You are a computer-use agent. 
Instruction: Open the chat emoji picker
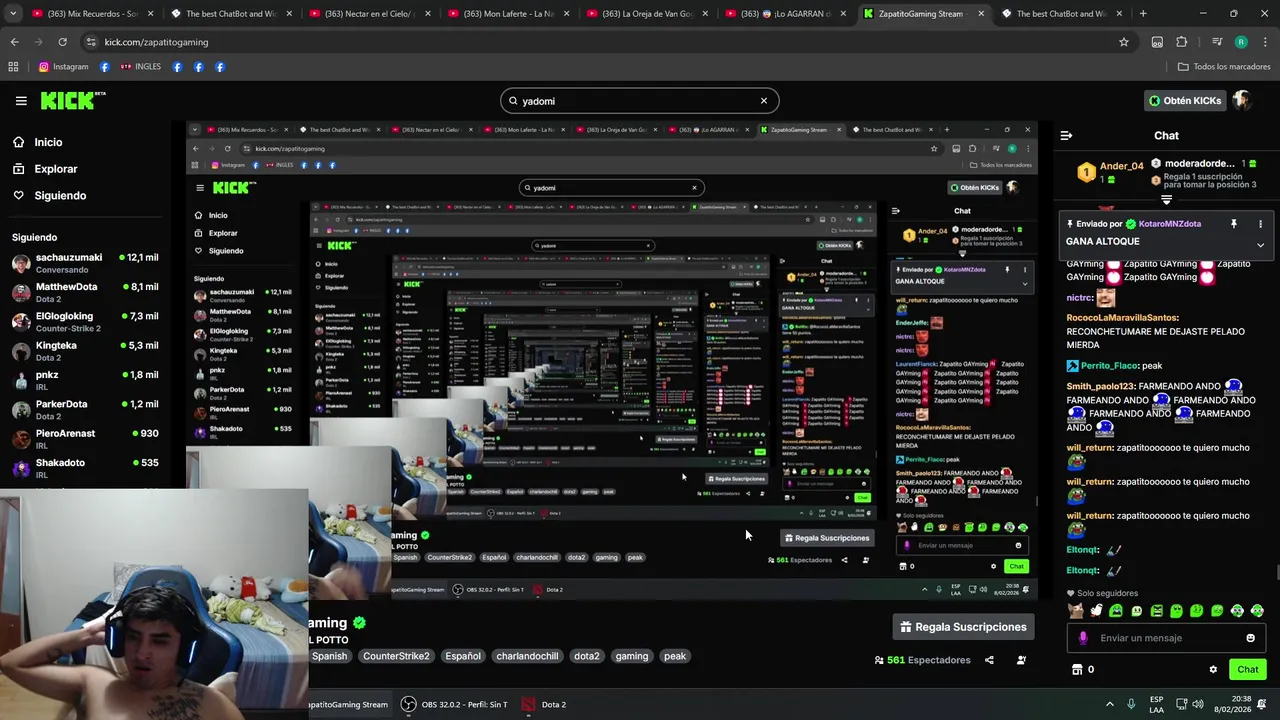pyautogui.click(x=1250, y=638)
